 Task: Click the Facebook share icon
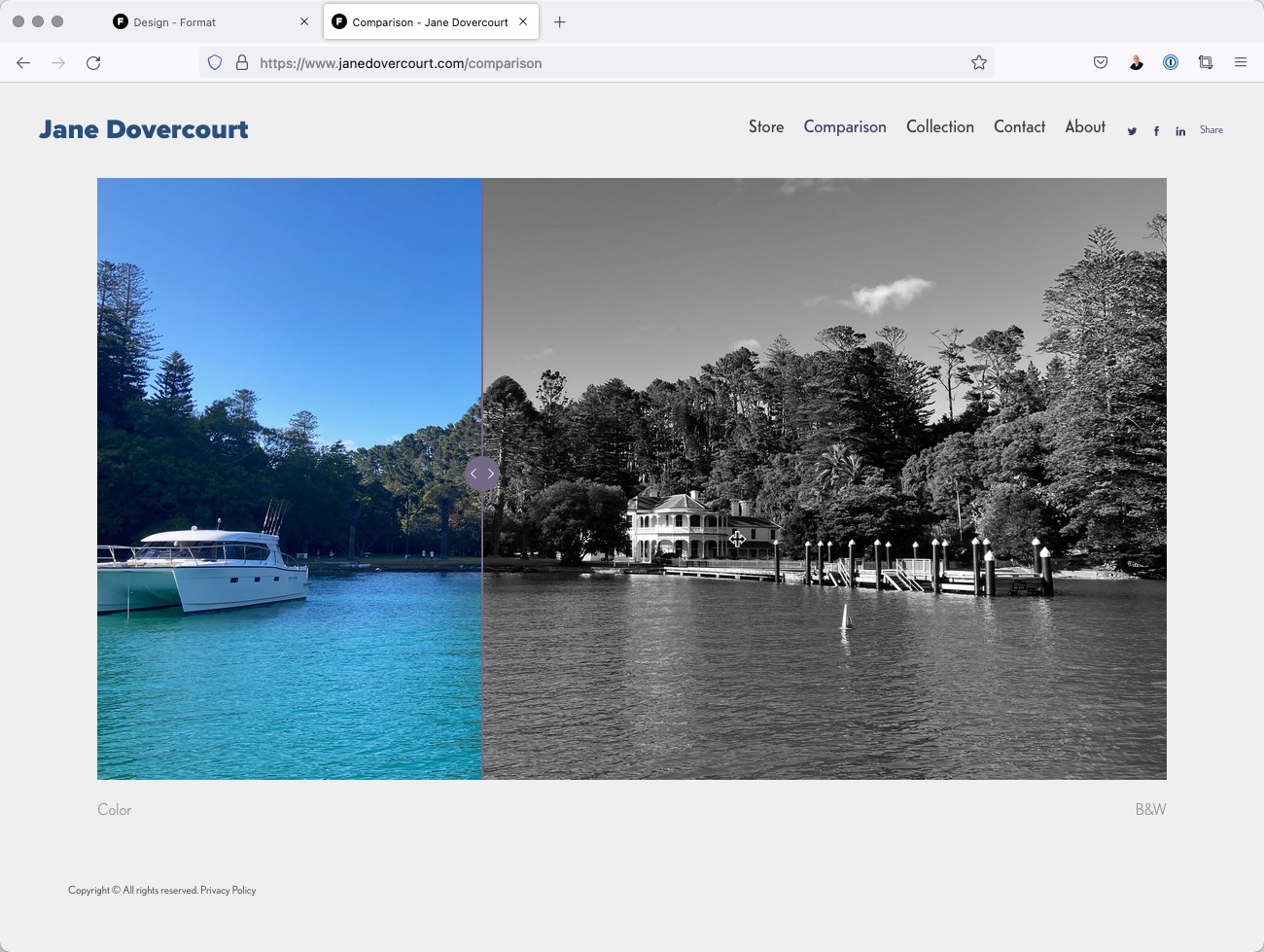(x=1156, y=130)
